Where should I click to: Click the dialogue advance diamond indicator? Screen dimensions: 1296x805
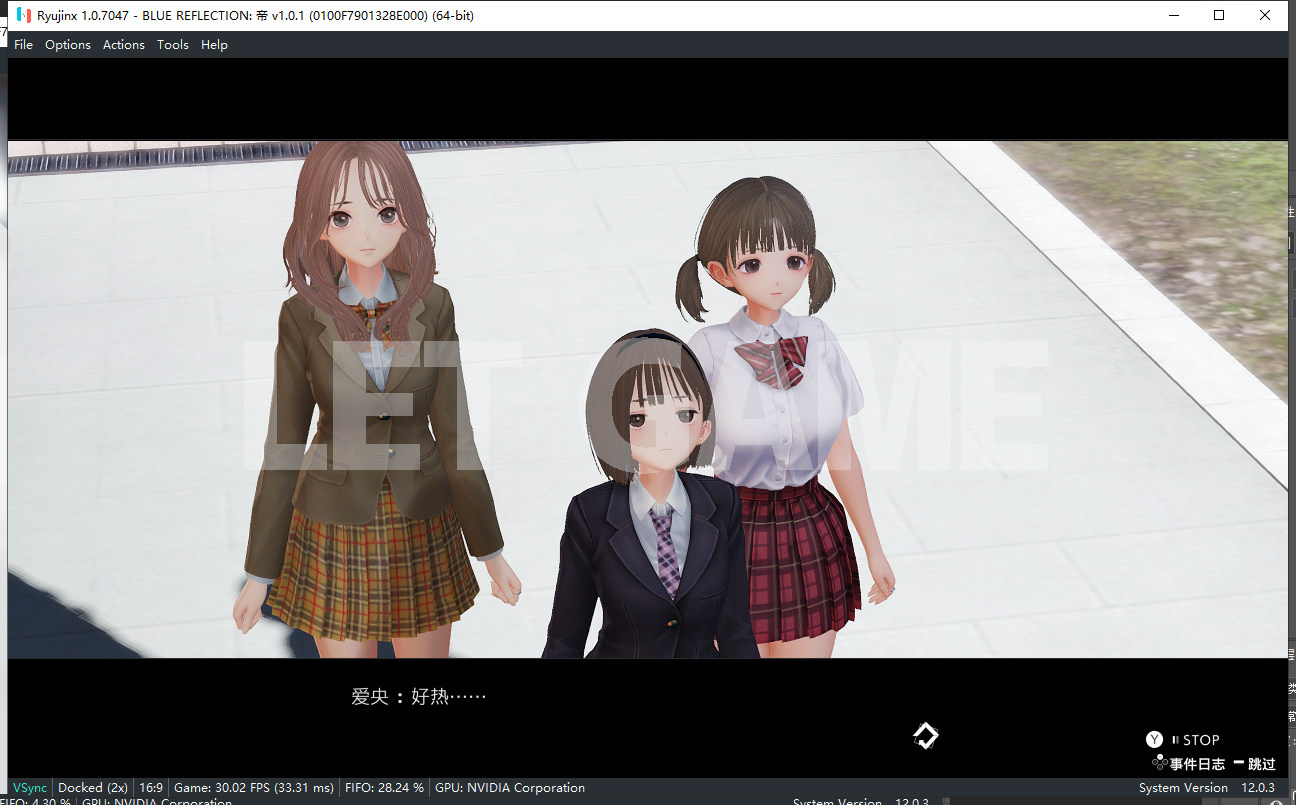coord(926,737)
